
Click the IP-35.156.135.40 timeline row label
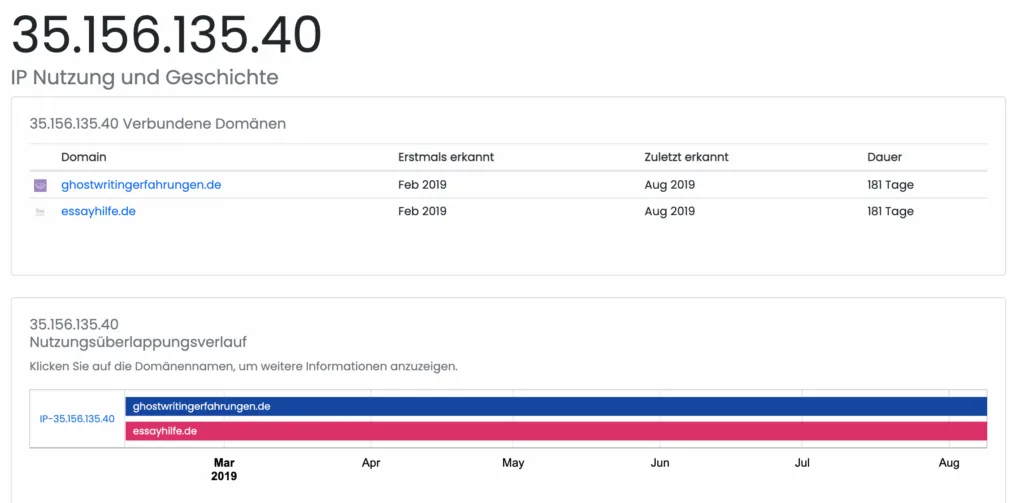click(77, 419)
